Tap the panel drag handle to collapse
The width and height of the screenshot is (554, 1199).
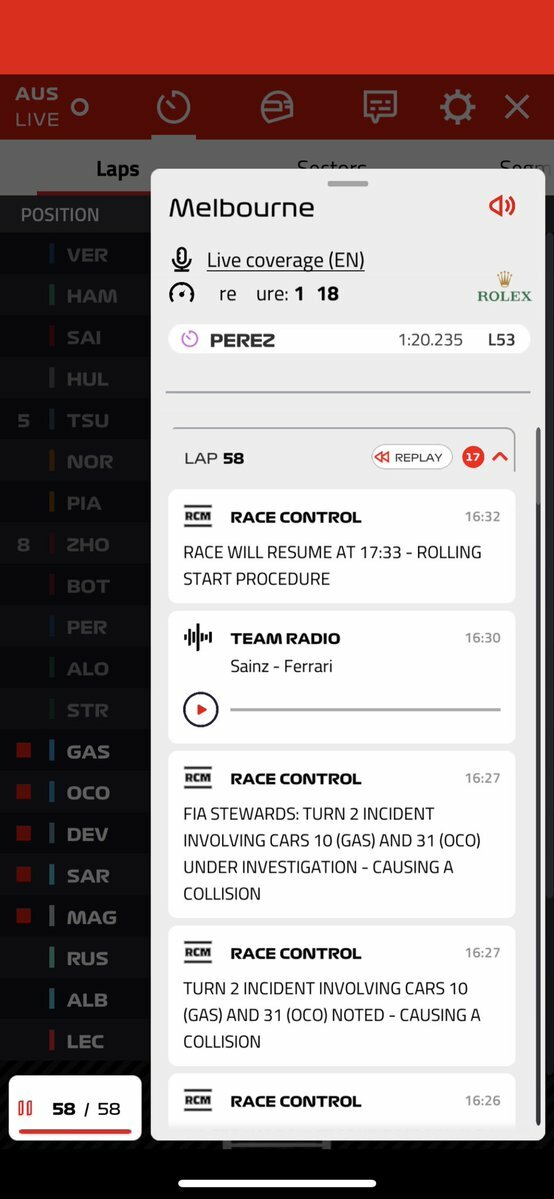click(347, 184)
